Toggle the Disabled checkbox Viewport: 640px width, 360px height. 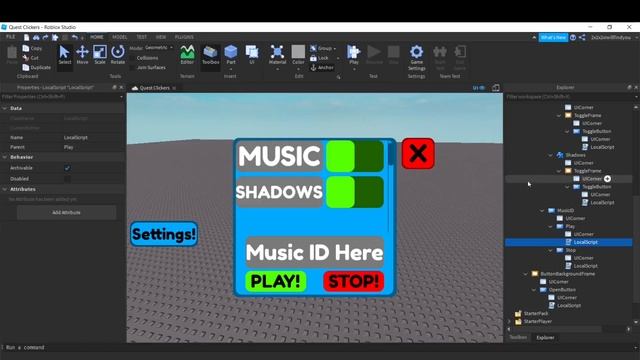coord(67,179)
